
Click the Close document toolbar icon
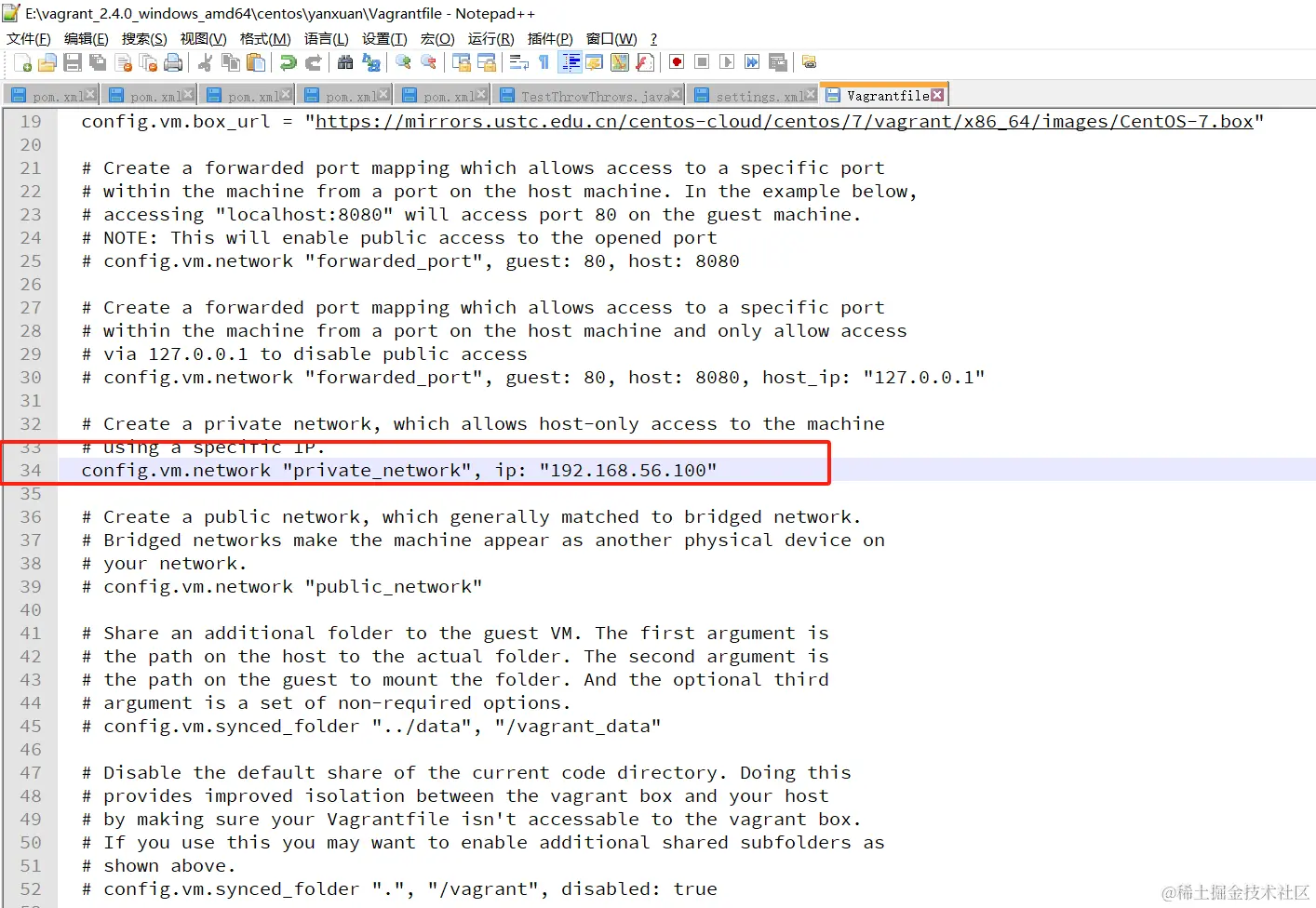(x=123, y=62)
